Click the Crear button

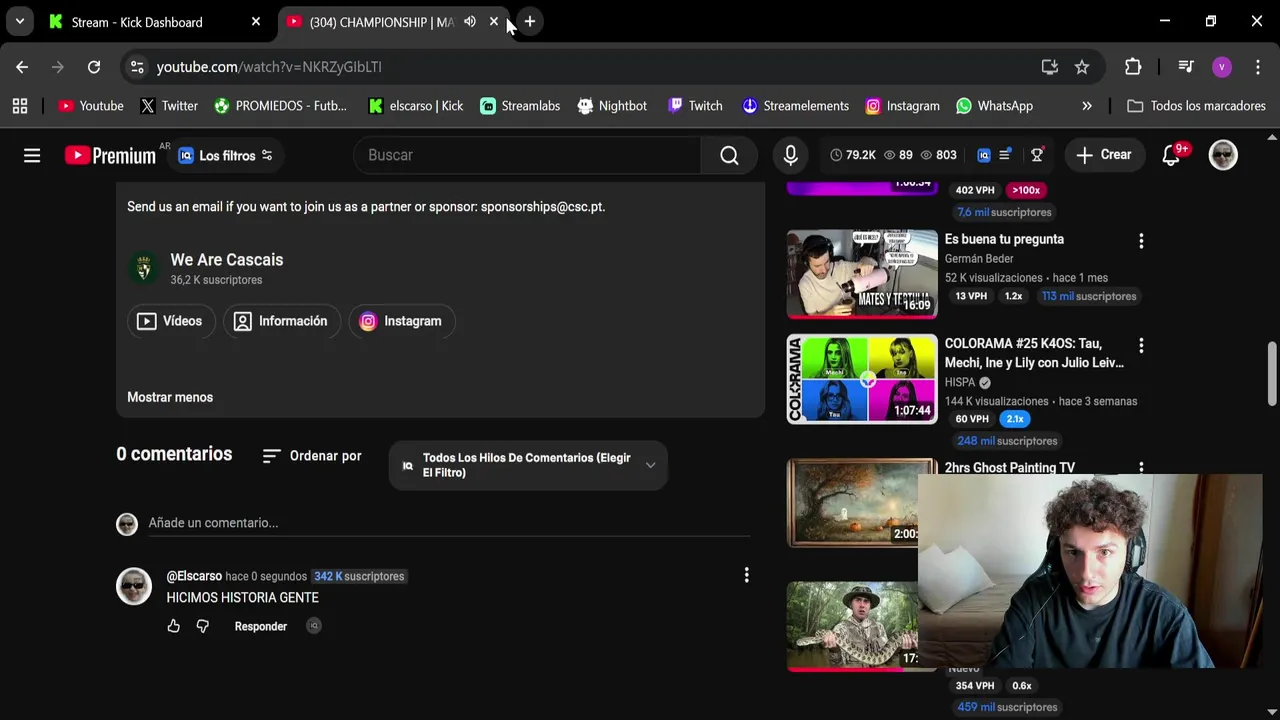1104,155
